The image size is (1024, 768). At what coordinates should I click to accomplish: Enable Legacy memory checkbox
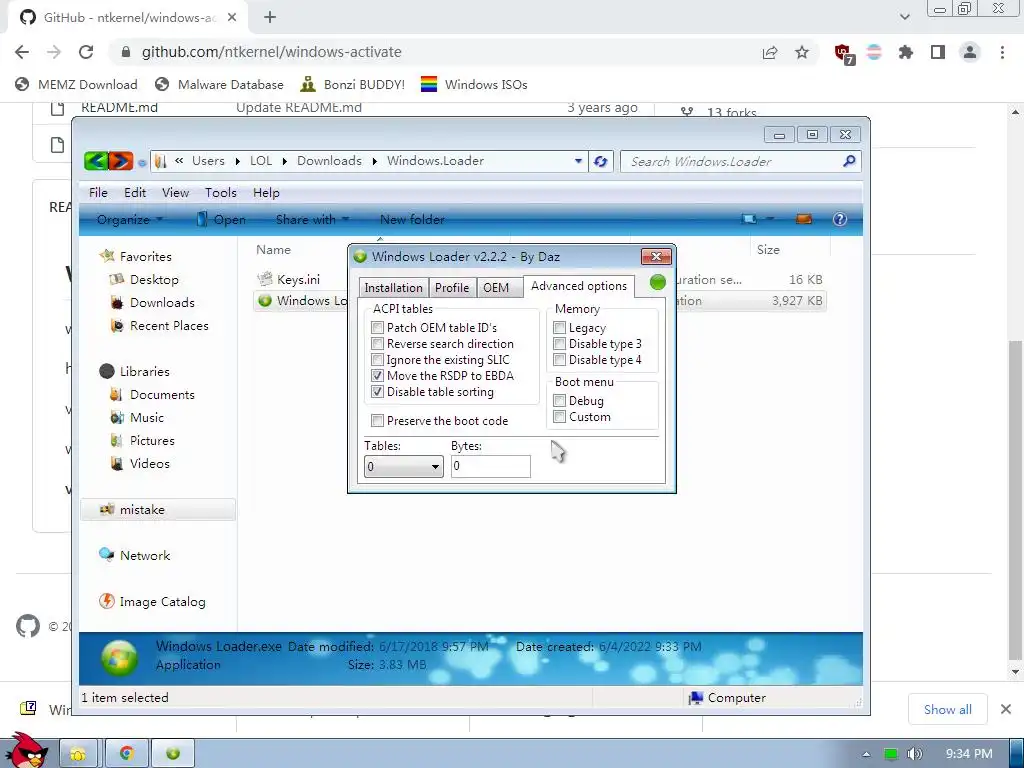559,327
